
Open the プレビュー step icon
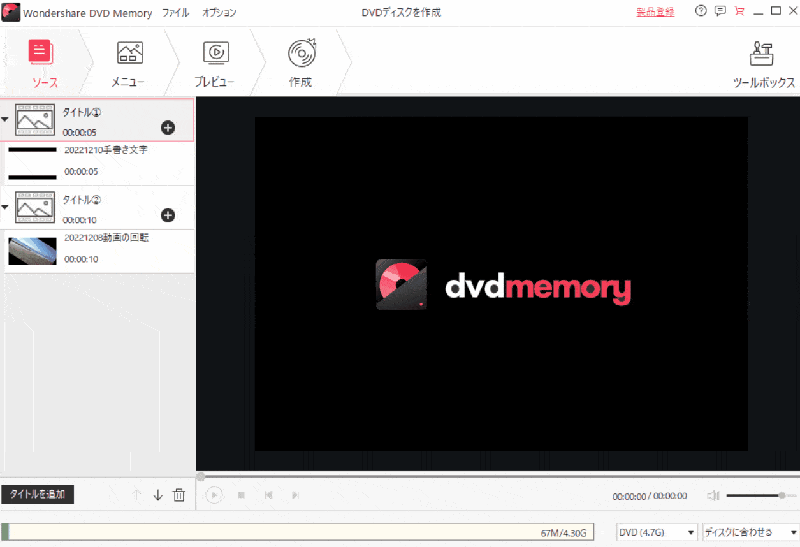click(216, 53)
